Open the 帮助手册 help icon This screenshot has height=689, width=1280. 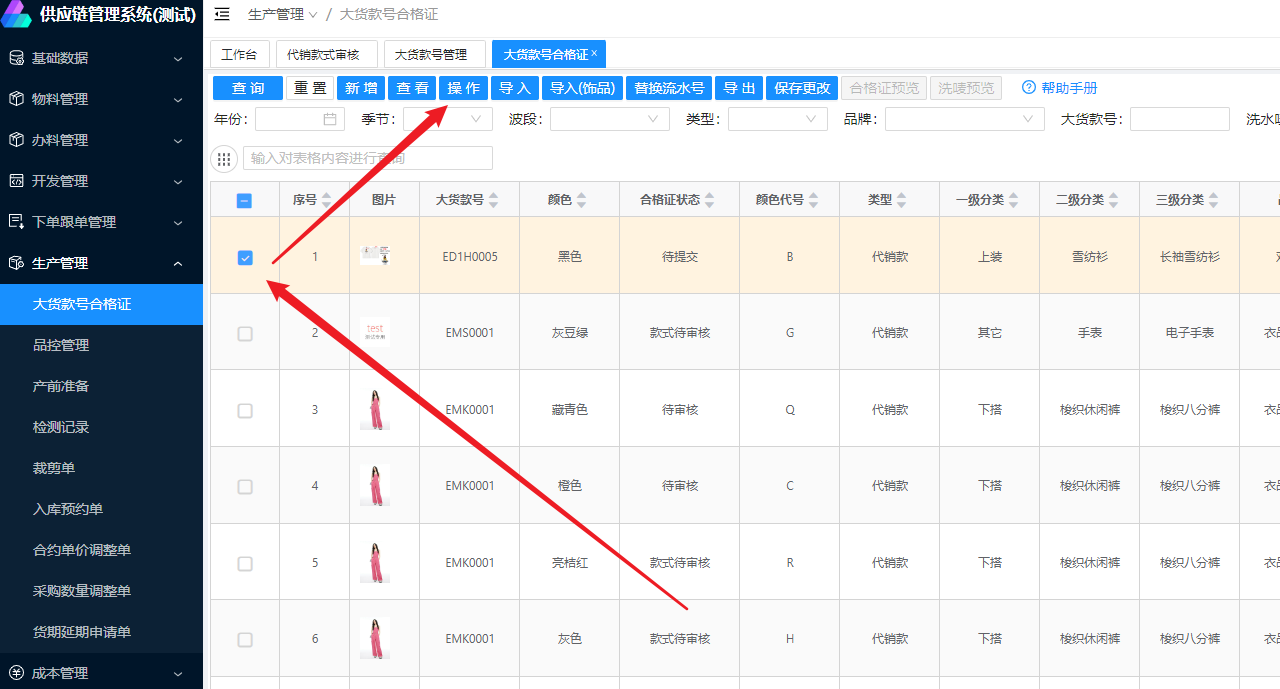pos(1028,88)
